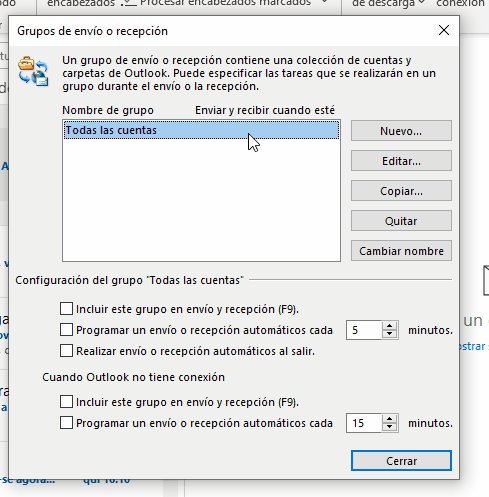Decrease the 5 minutes interval spinner
The height and width of the screenshot is (497, 489).
tap(389, 334)
